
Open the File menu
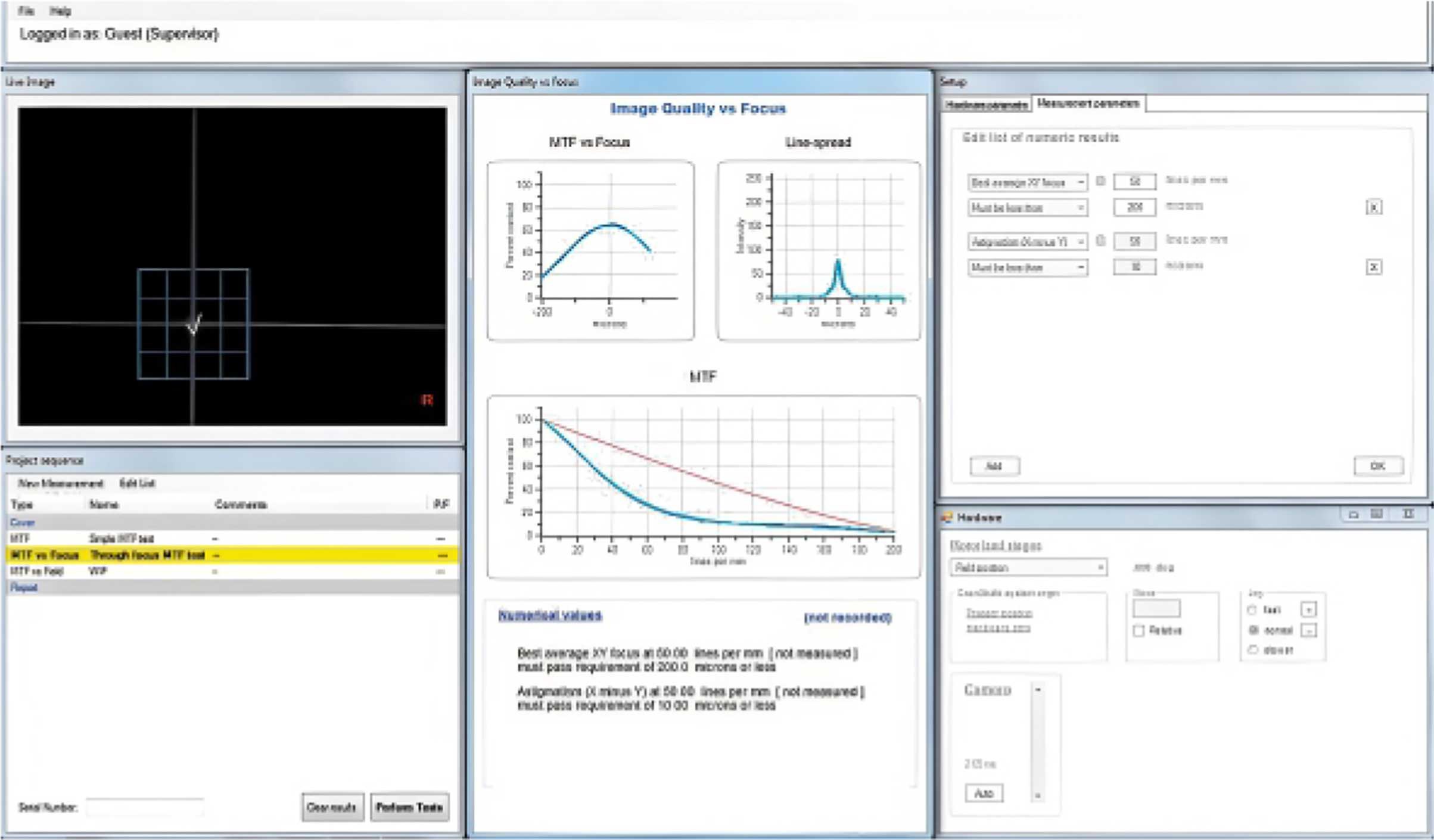(x=26, y=11)
